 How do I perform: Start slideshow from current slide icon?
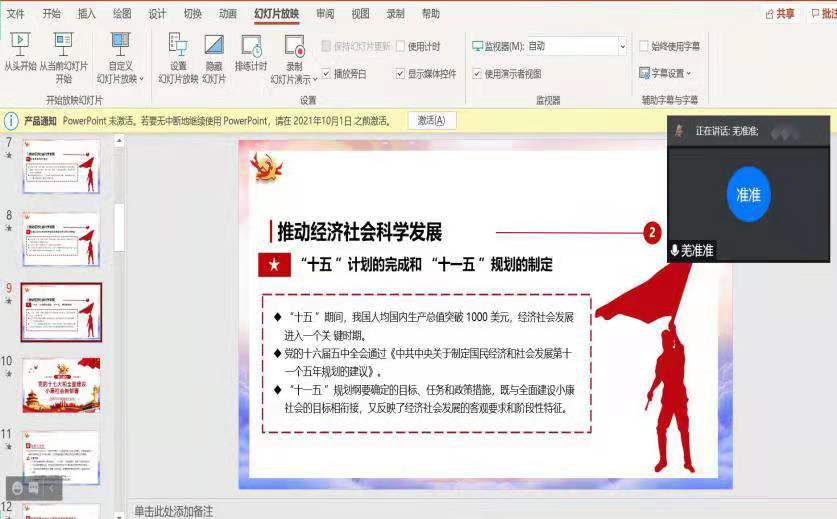(63, 44)
